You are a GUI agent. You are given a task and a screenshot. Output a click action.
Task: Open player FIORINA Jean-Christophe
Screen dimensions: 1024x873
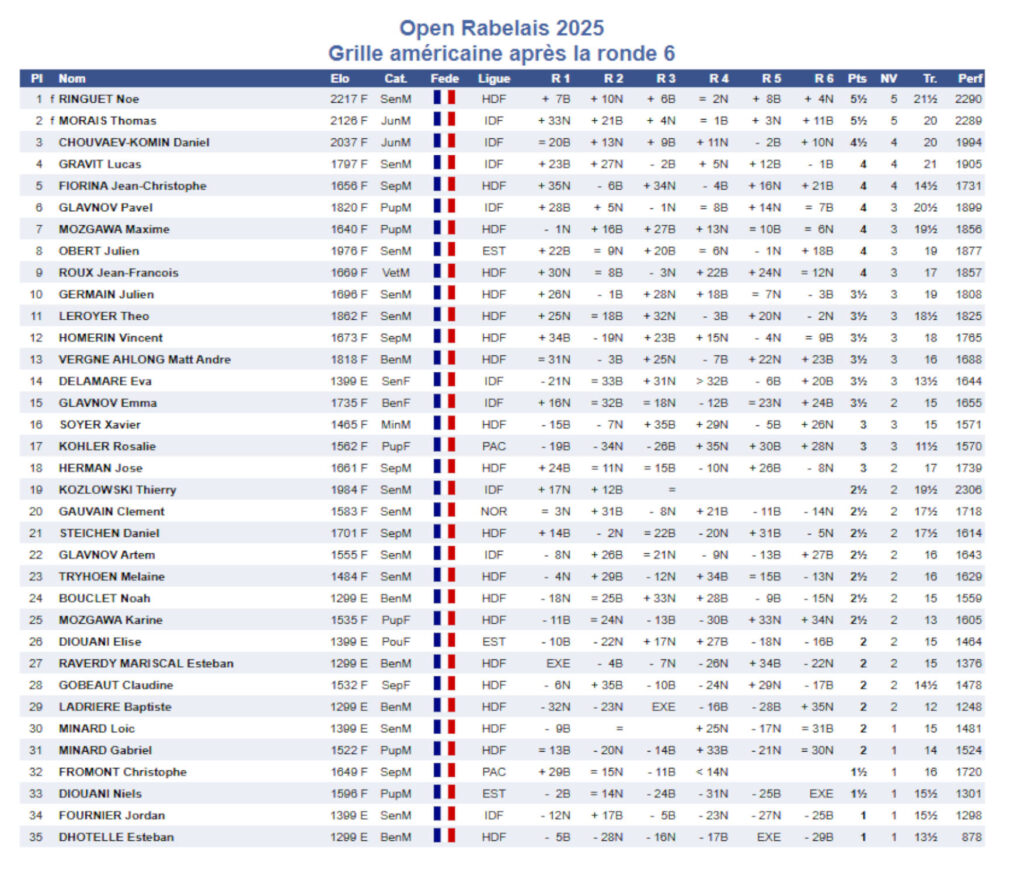[x=132, y=185]
